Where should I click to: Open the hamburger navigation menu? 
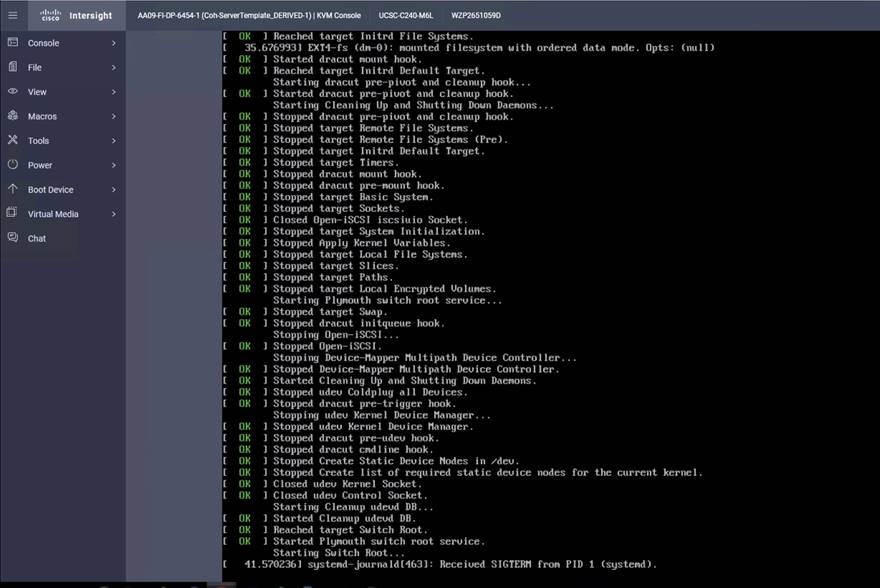pos(13,15)
